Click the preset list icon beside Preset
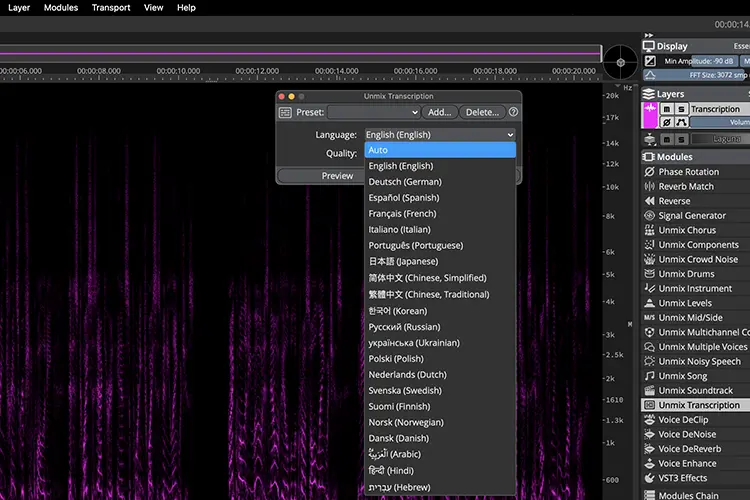 pos(285,112)
